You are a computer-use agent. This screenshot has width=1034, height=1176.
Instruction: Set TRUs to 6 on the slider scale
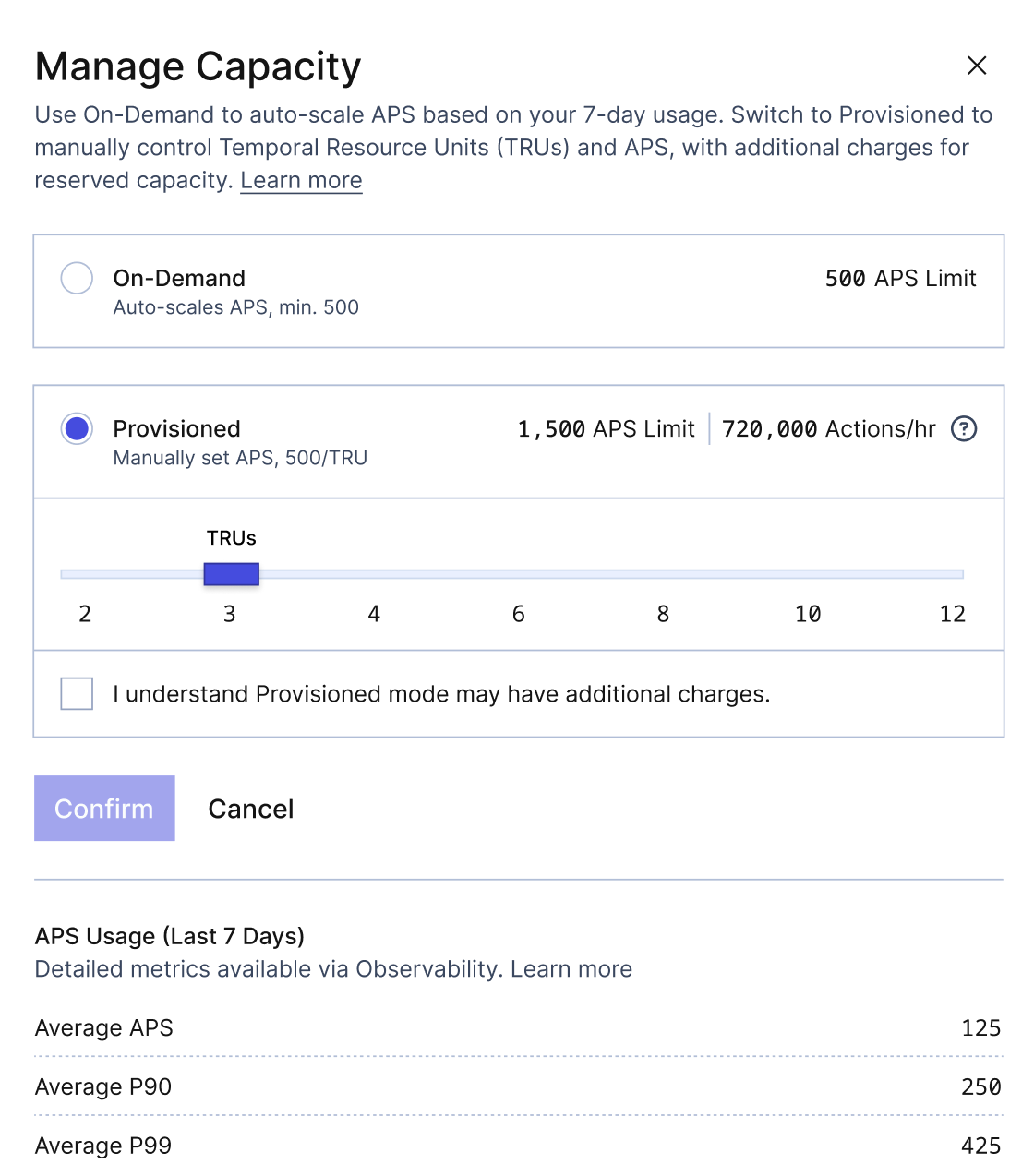click(x=518, y=574)
